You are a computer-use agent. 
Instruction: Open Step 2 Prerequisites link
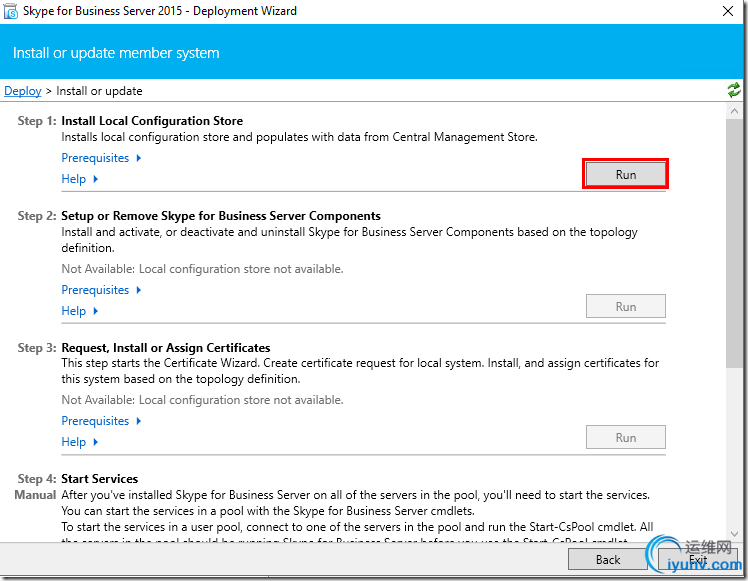pyautogui.click(x=95, y=290)
